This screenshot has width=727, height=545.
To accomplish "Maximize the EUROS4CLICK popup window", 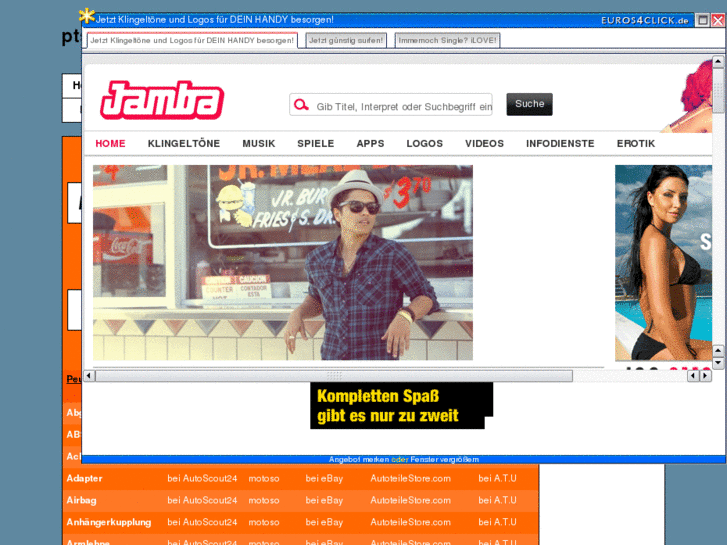I will (703, 20).
